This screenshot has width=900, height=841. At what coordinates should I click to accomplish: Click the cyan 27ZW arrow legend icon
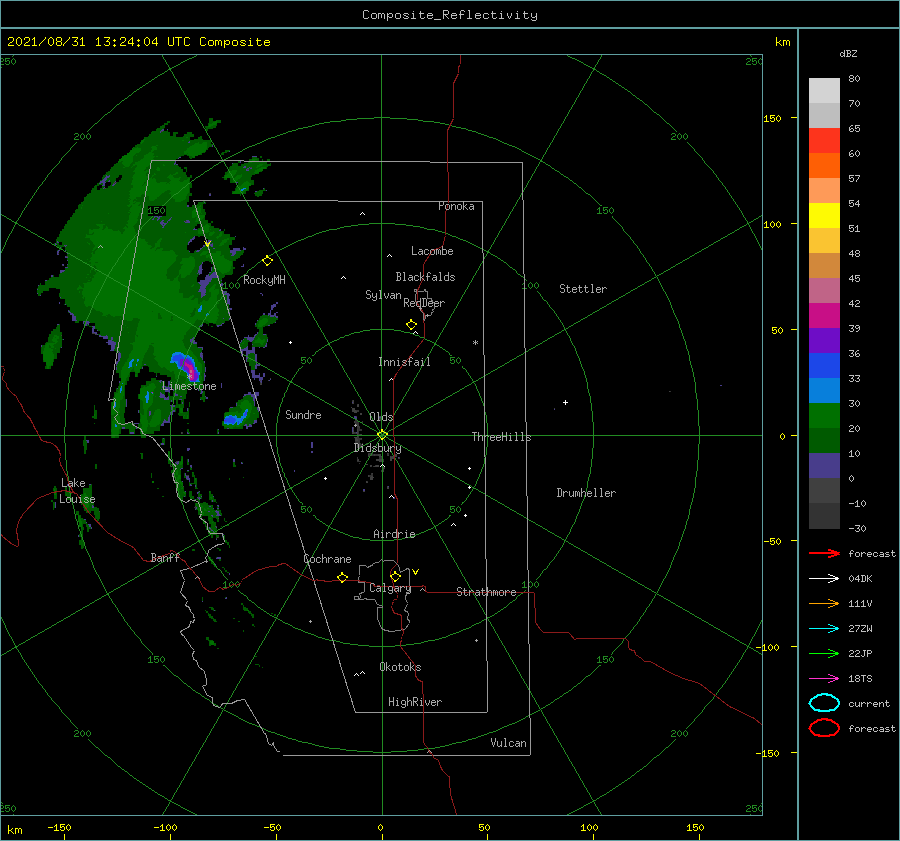824,629
